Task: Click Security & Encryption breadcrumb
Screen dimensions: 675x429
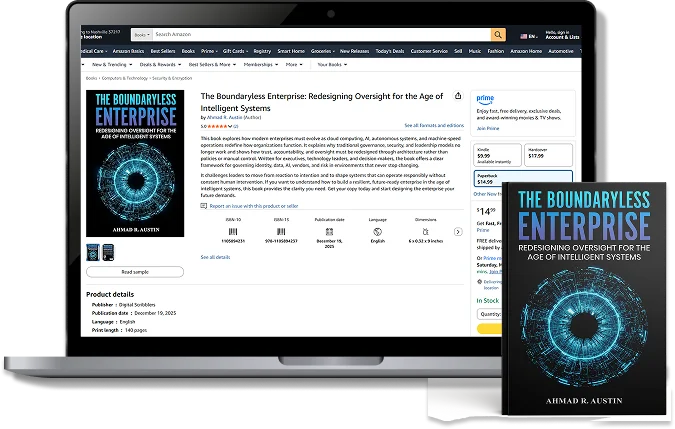Action: point(172,78)
